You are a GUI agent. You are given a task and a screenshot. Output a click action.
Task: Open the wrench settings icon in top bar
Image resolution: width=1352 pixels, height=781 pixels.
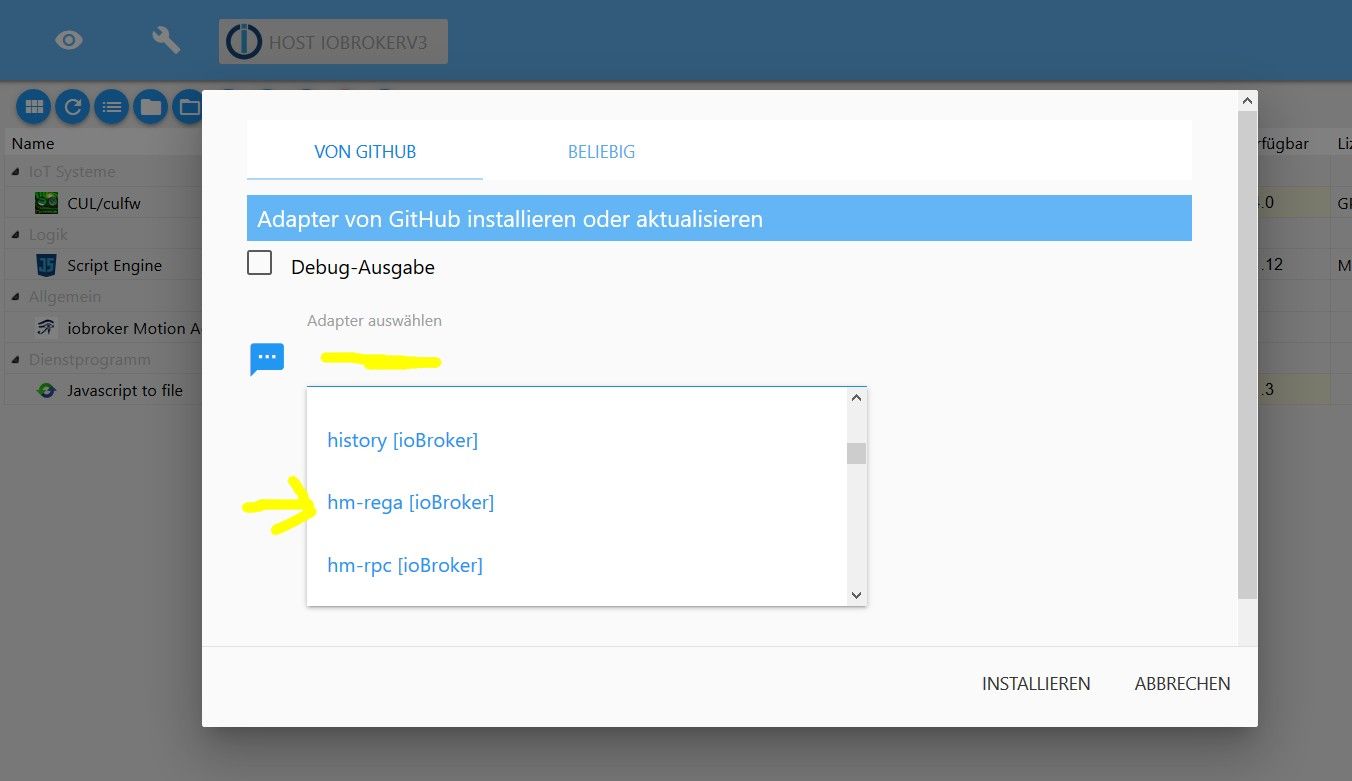tap(166, 40)
